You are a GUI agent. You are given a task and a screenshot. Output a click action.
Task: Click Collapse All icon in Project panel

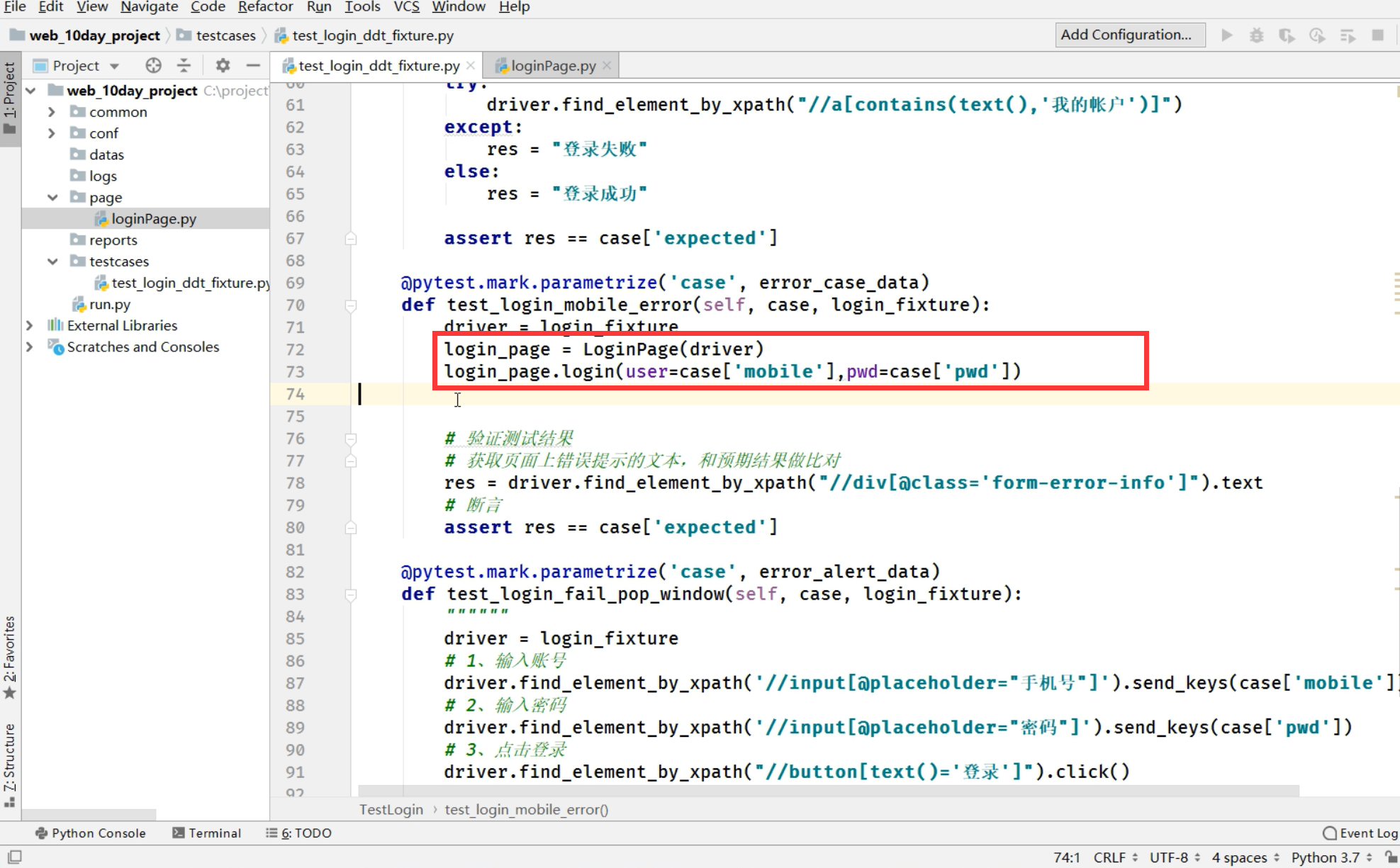(x=184, y=65)
